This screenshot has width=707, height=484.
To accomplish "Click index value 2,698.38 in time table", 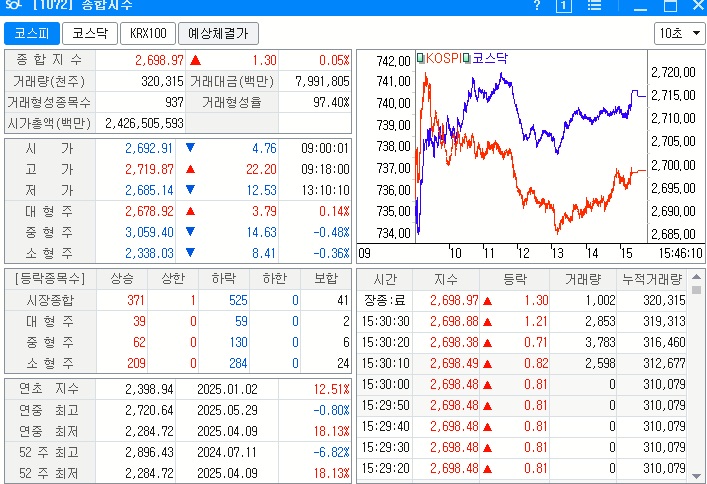I will pyautogui.click(x=454, y=342).
